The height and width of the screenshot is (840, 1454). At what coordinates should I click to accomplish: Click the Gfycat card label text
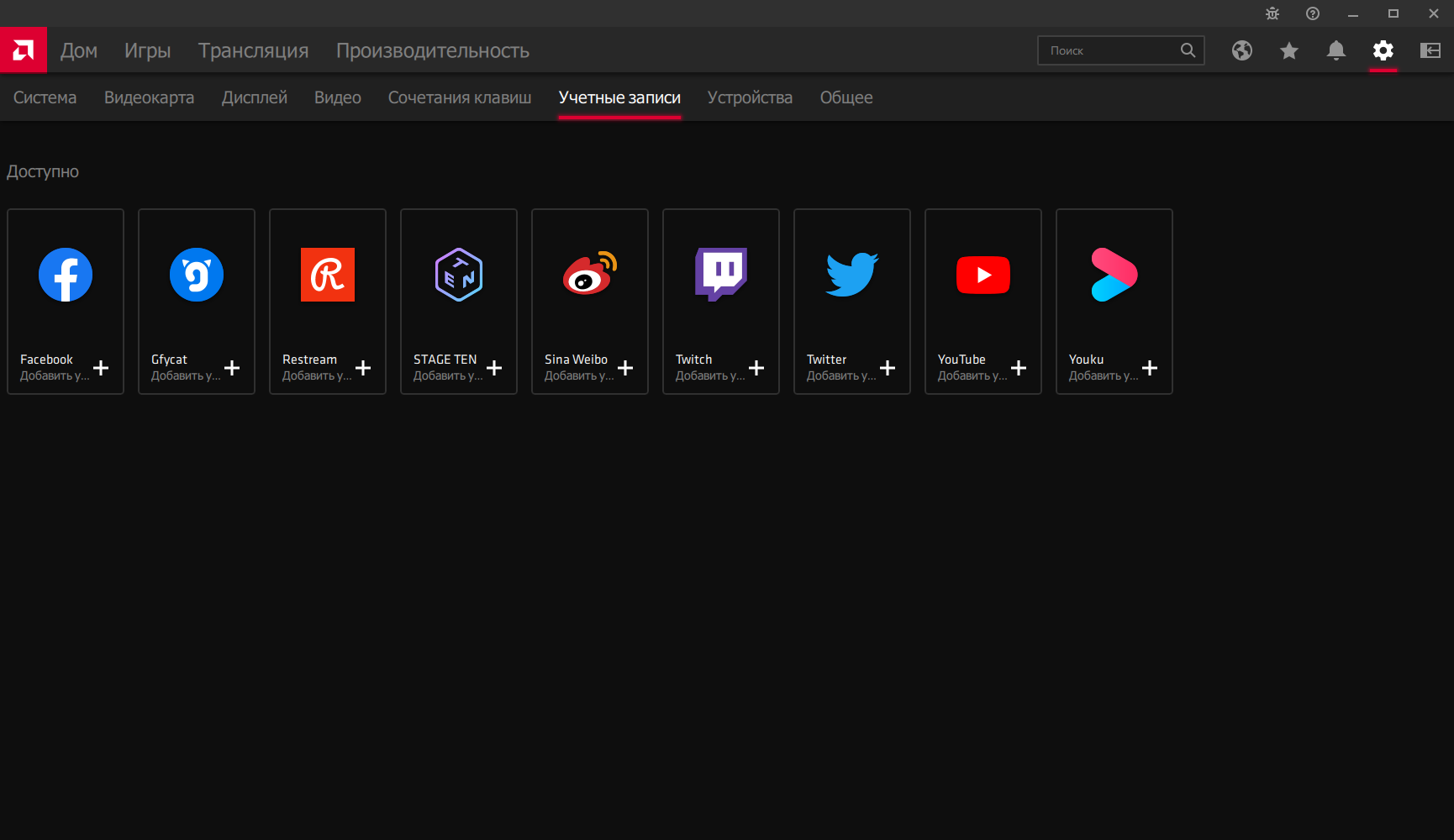169,360
